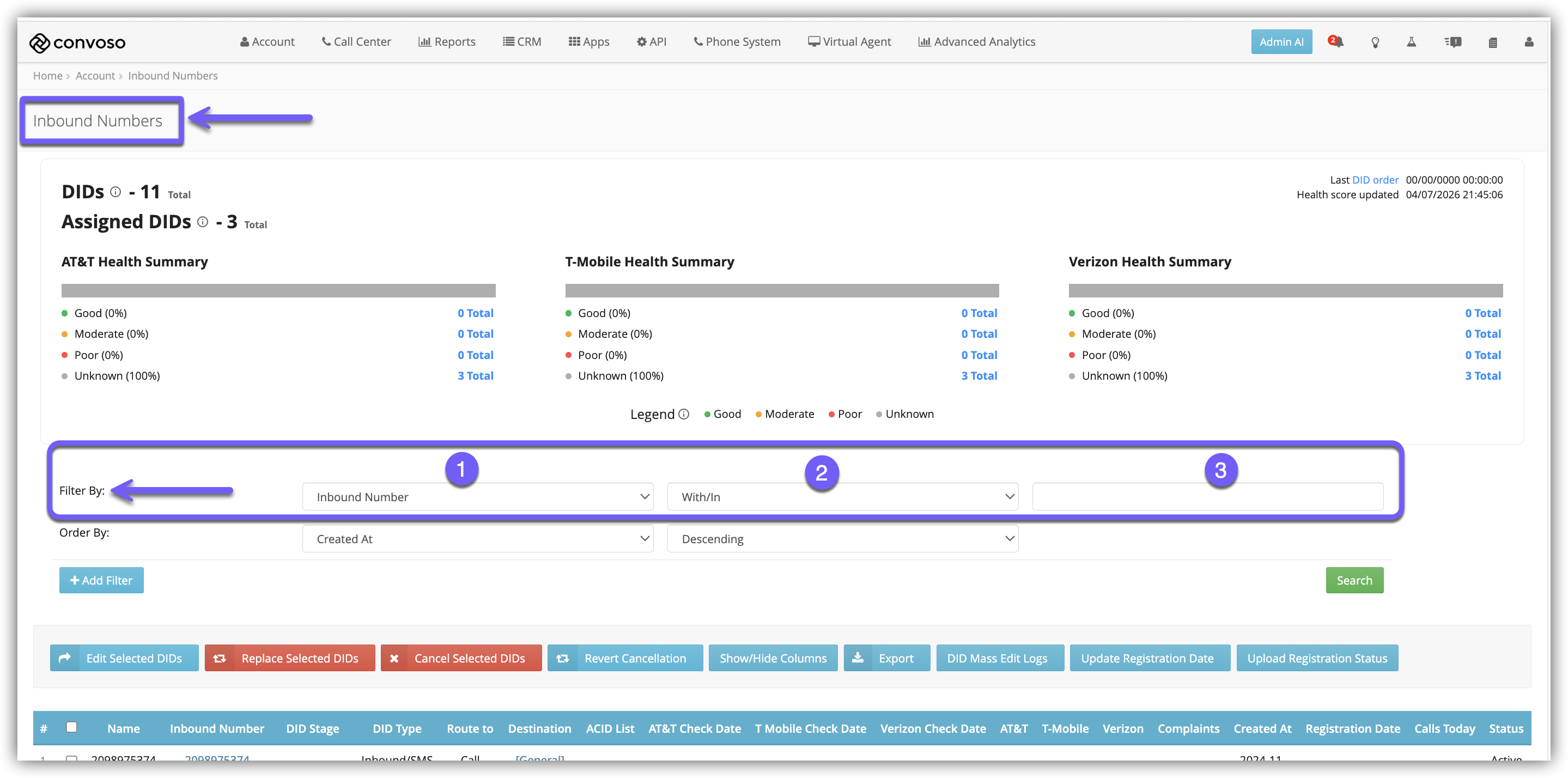Toggle the select-all checkbox in table header

(x=72, y=727)
